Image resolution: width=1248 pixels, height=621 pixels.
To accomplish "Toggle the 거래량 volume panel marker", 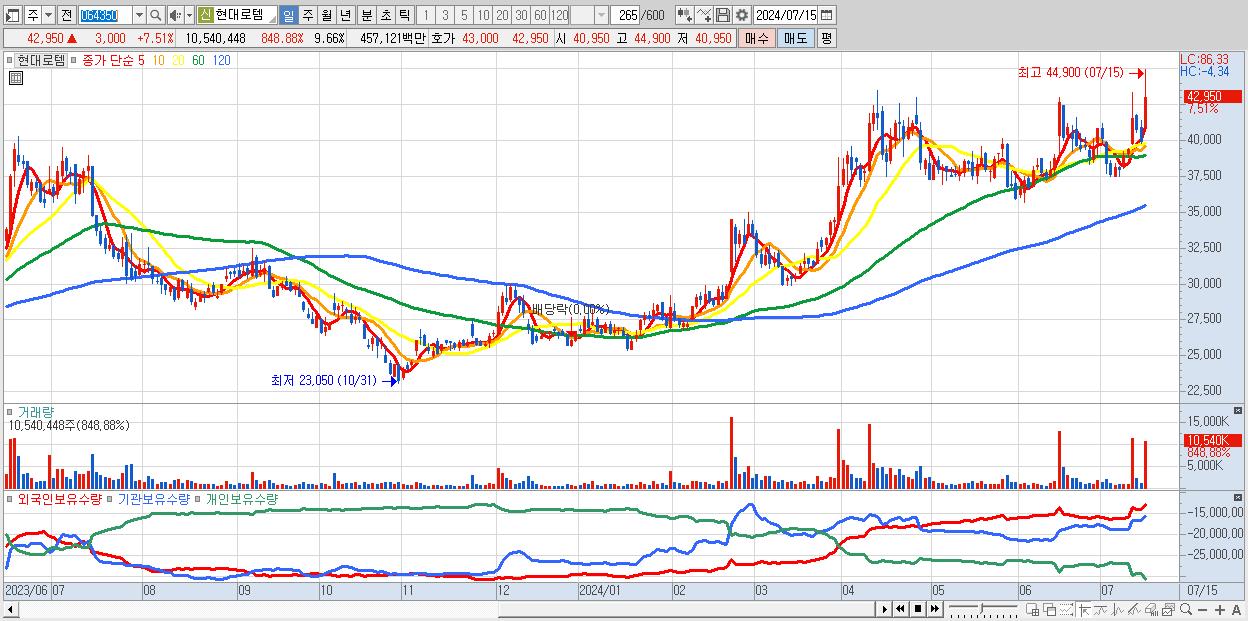I will (10, 412).
